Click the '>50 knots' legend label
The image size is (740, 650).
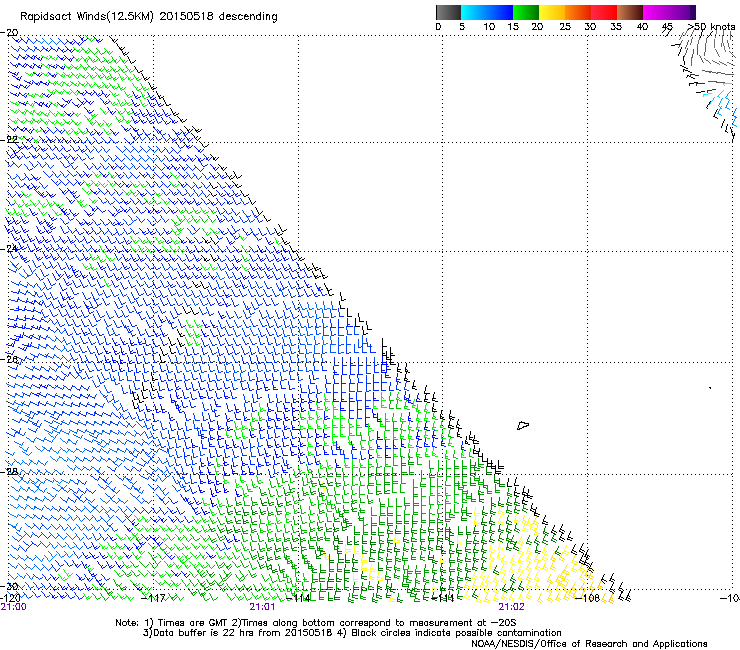pyautogui.click(x=711, y=26)
